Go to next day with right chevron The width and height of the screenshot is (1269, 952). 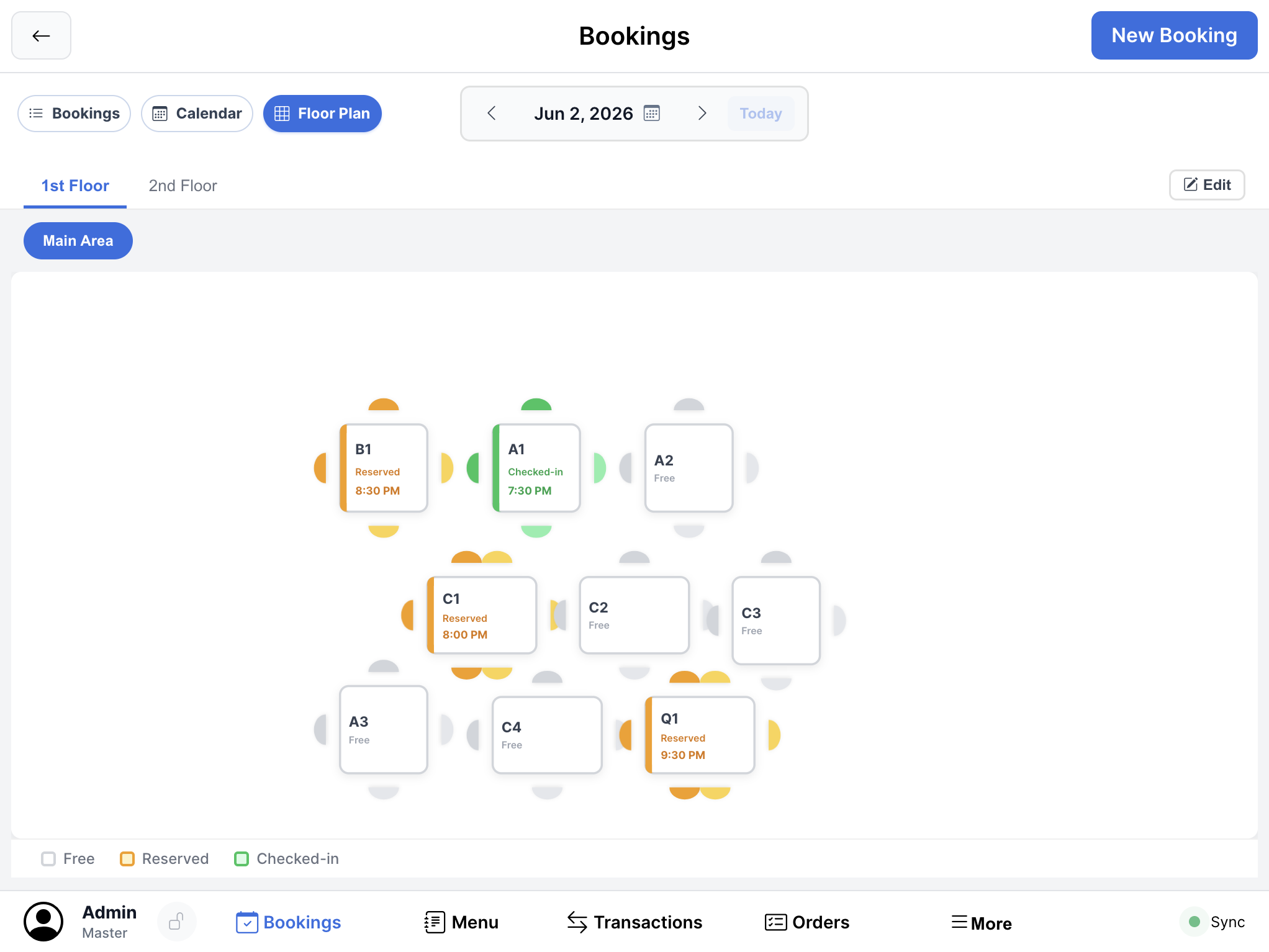click(702, 113)
